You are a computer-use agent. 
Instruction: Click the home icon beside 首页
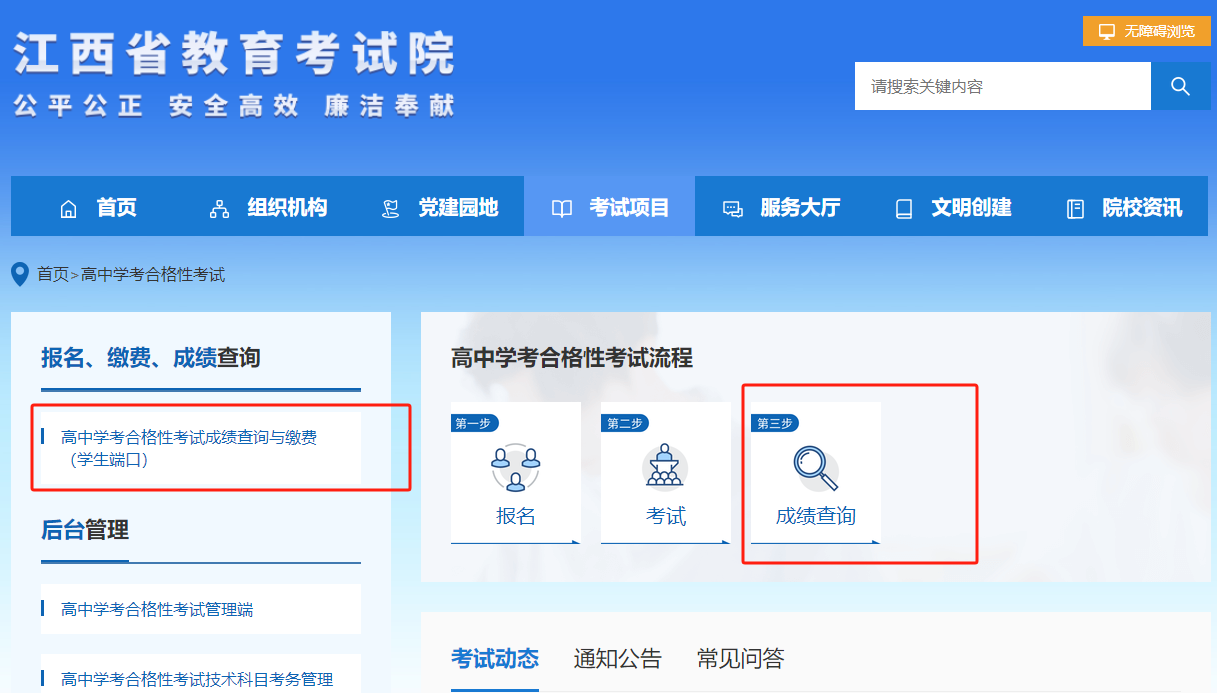click(69, 209)
